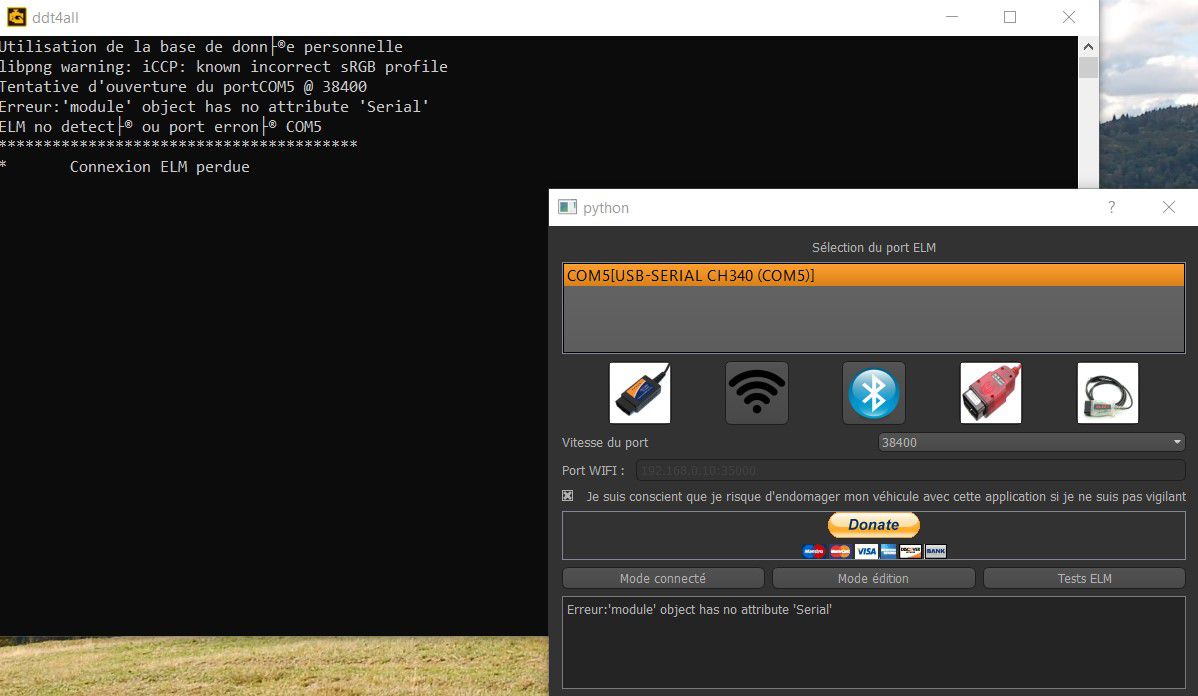Select the blue USB ELM327 adapter icon
Image resolution: width=1198 pixels, height=696 pixels.
tap(640, 393)
